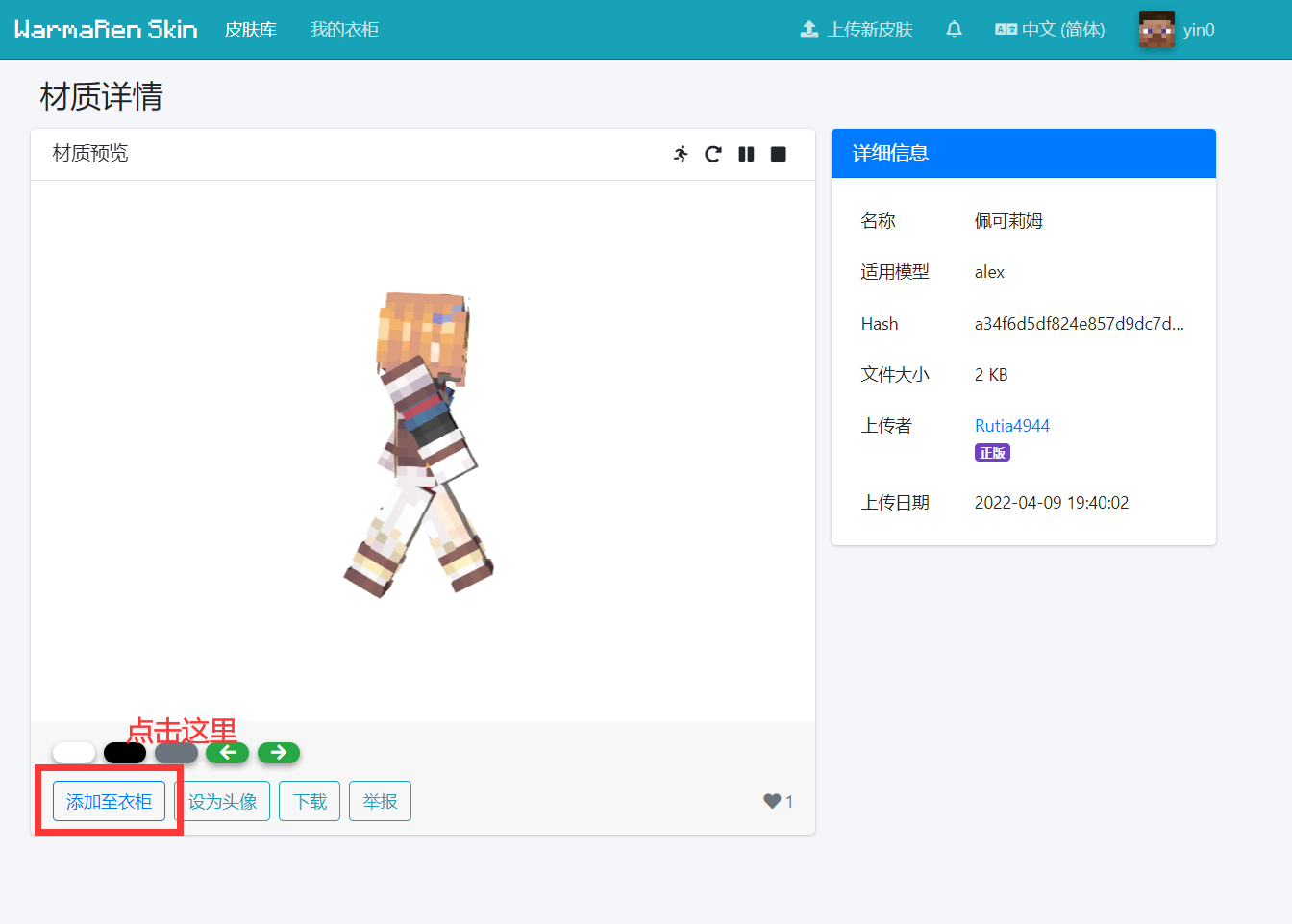Viewport: 1292px width, 924px height.
Task: Click the green left arrow button
Action: [228, 752]
